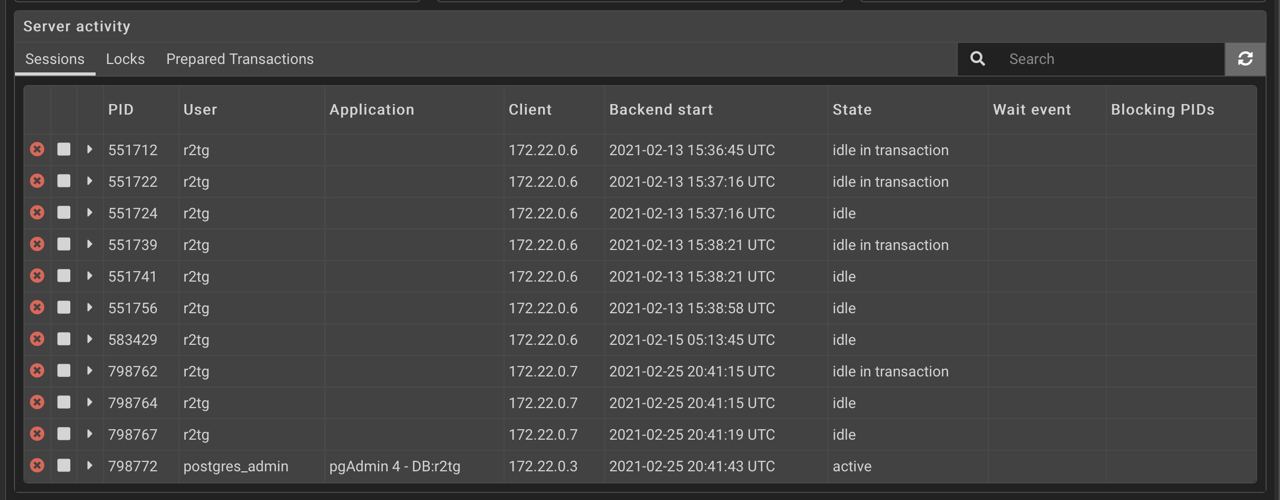The width and height of the screenshot is (1280, 500).
Task: Terminate session with PID 798764
Action: [x=37, y=402]
